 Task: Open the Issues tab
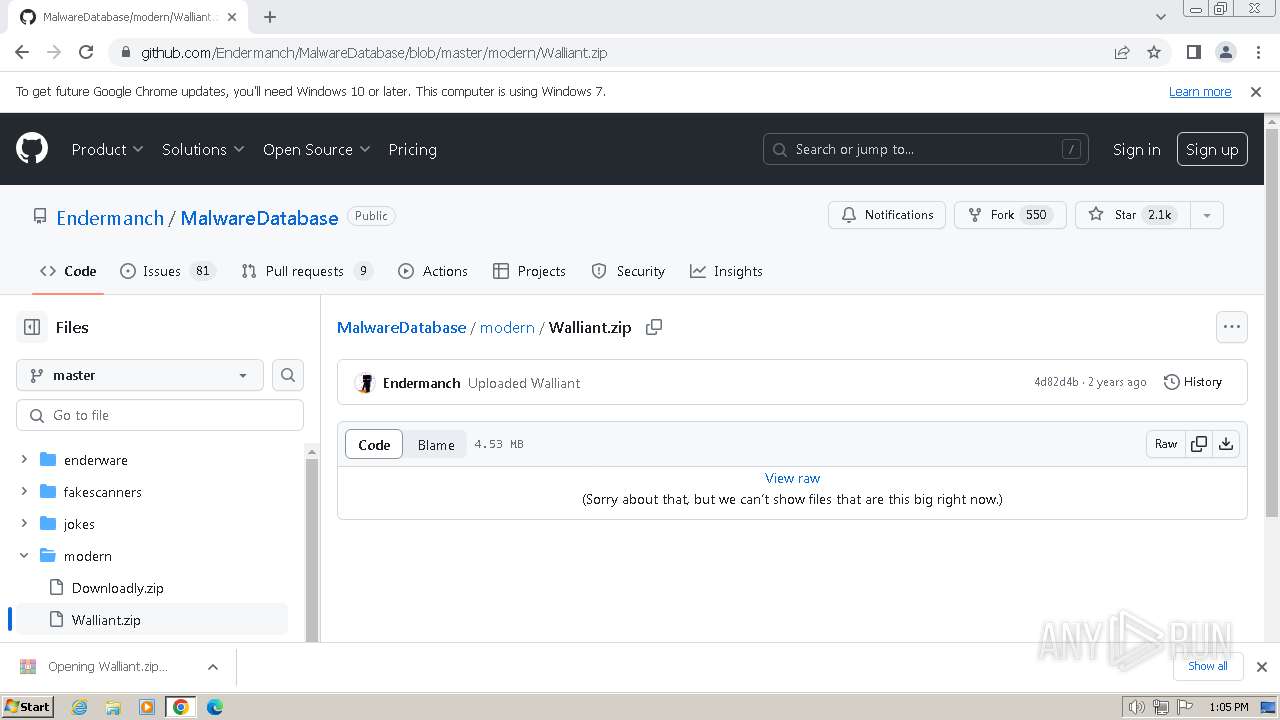click(161, 271)
